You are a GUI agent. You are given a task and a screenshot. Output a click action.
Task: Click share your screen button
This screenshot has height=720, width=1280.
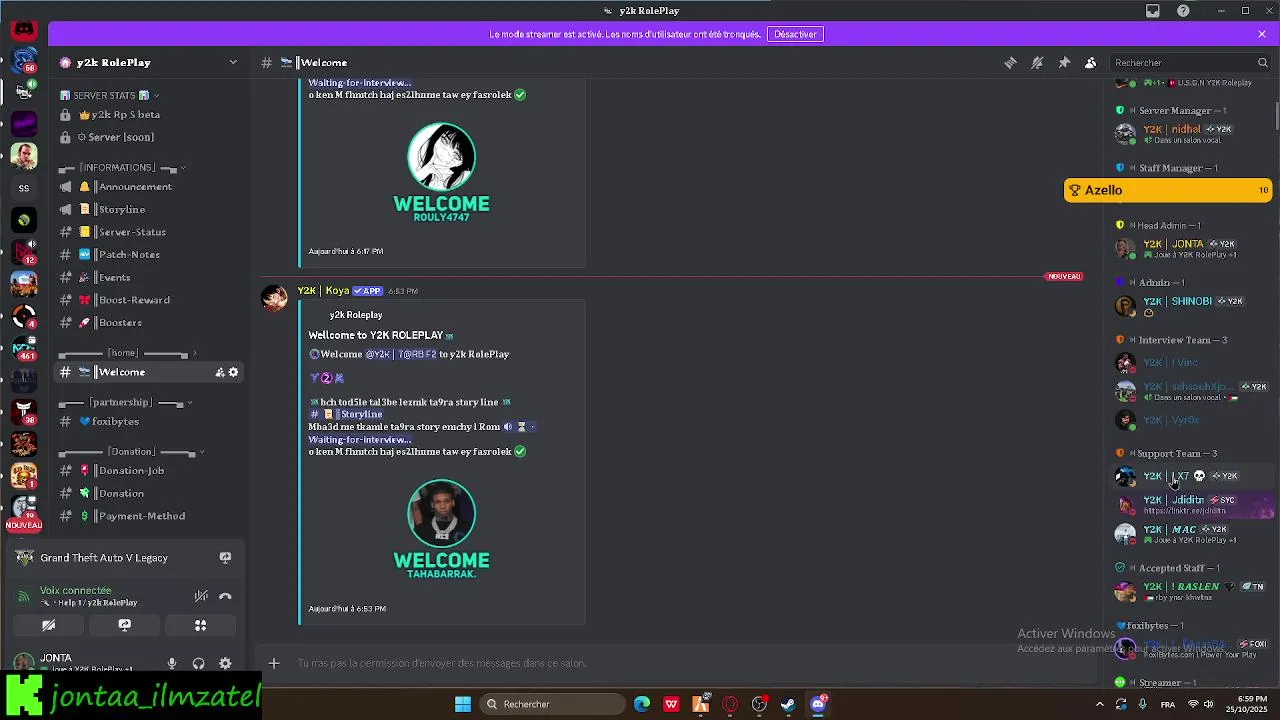124,625
